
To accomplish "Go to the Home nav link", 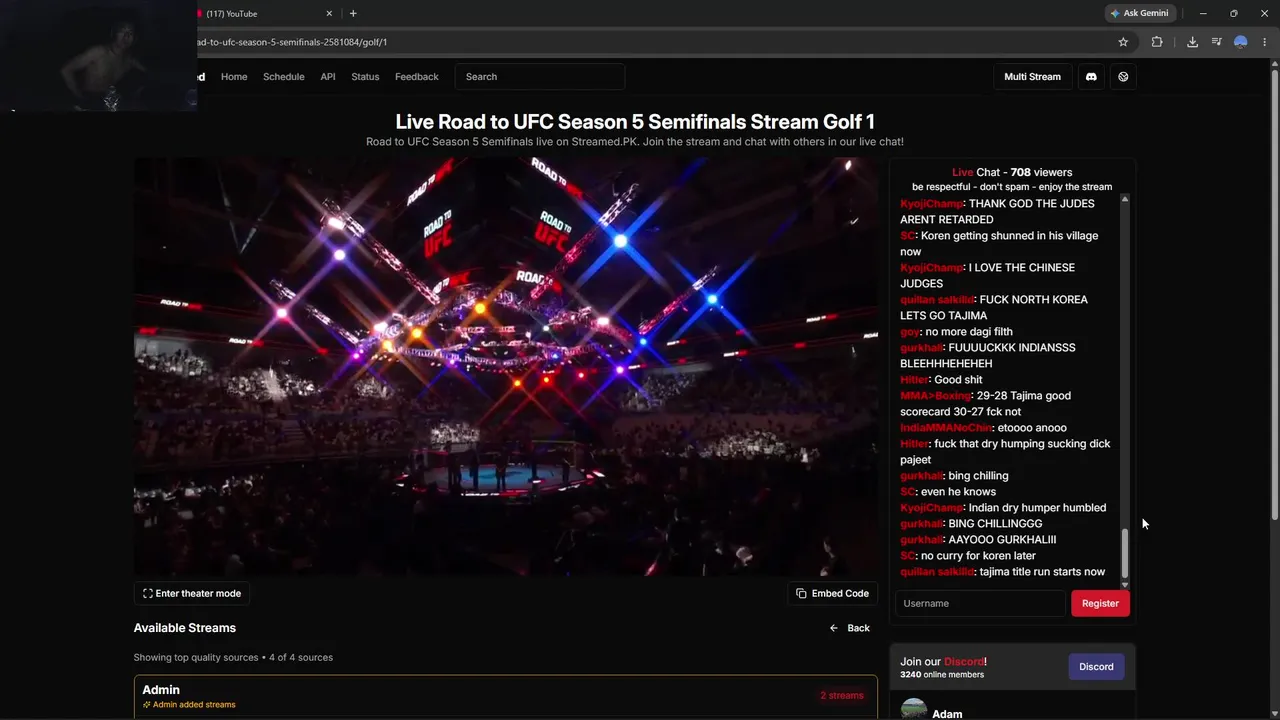I will (x=234, y=77).
